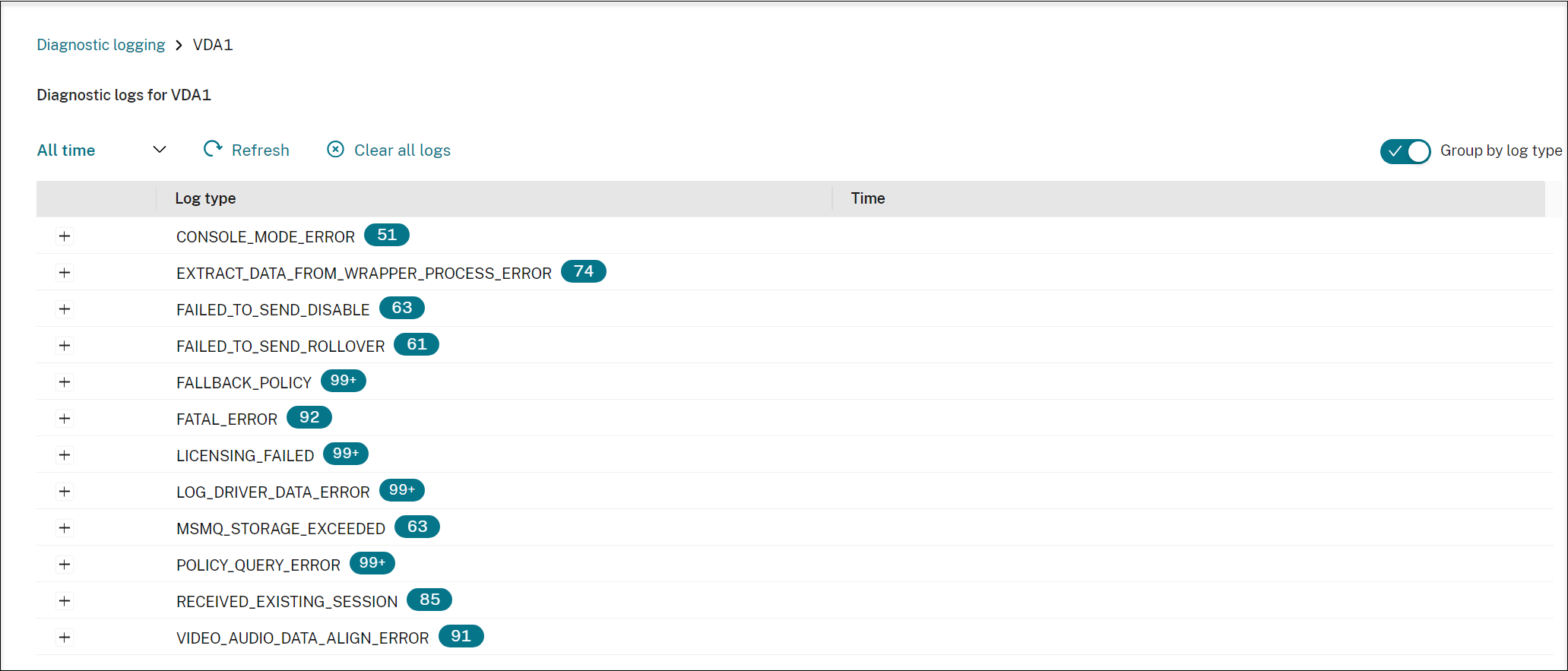Expand the CONSOLE_MODE_ERROR row
Screen dimensions: 1568x671
65,236
